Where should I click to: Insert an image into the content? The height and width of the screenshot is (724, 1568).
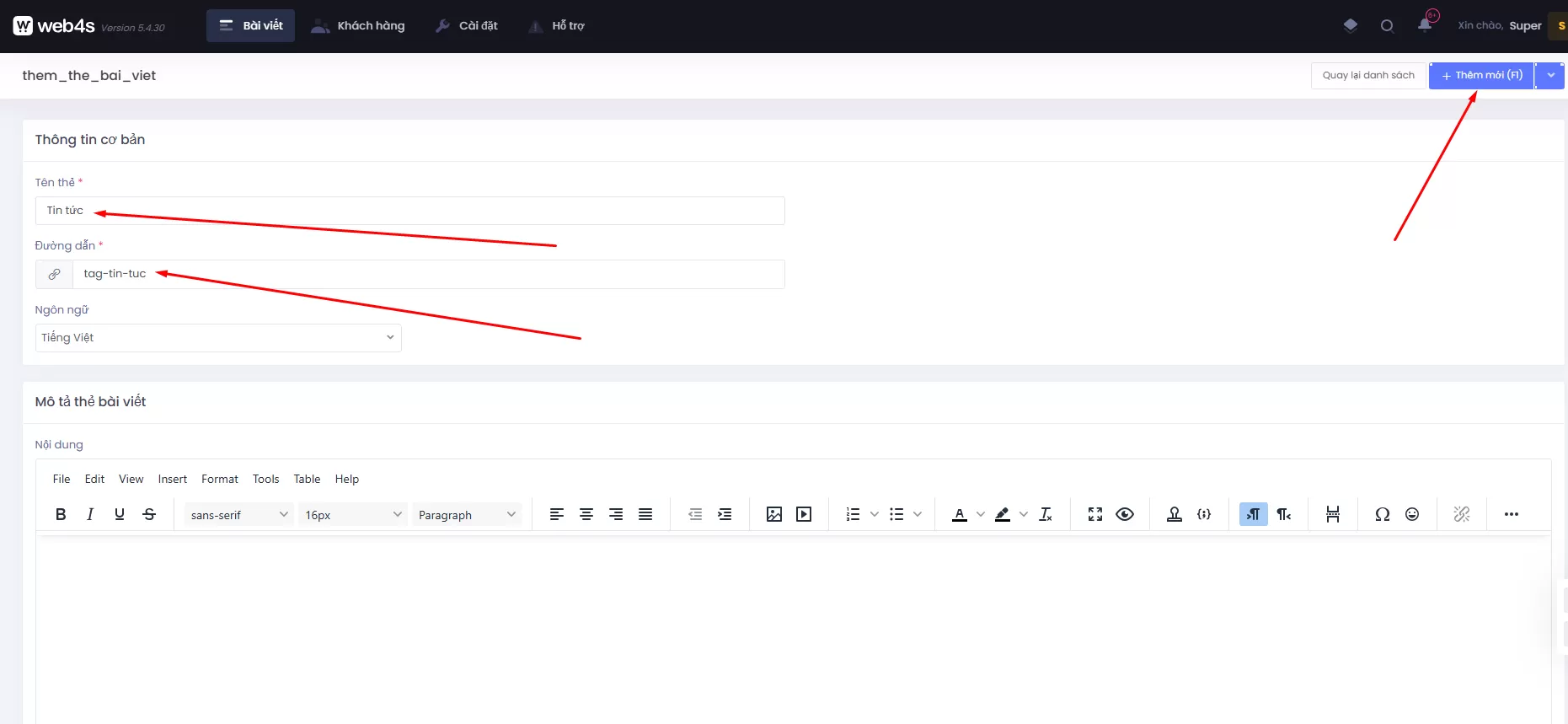[x=774, y=514]
